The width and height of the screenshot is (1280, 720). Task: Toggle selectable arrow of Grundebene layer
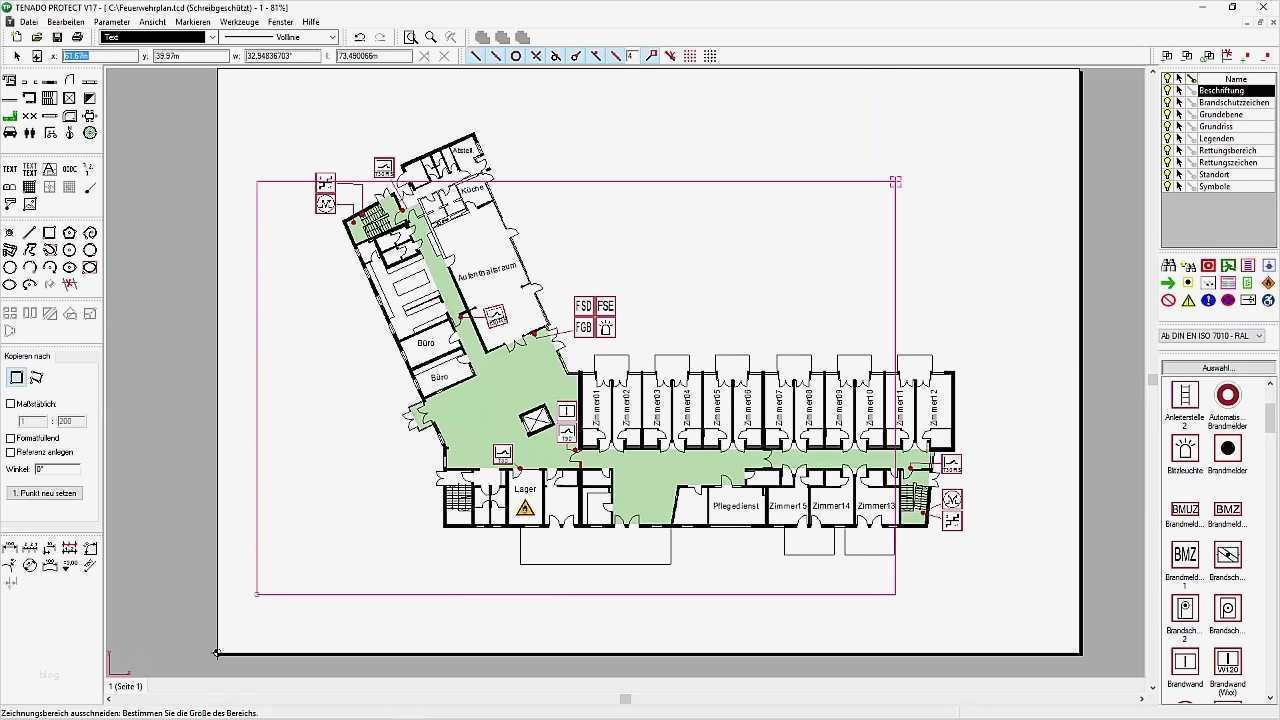coord(1179,114)
